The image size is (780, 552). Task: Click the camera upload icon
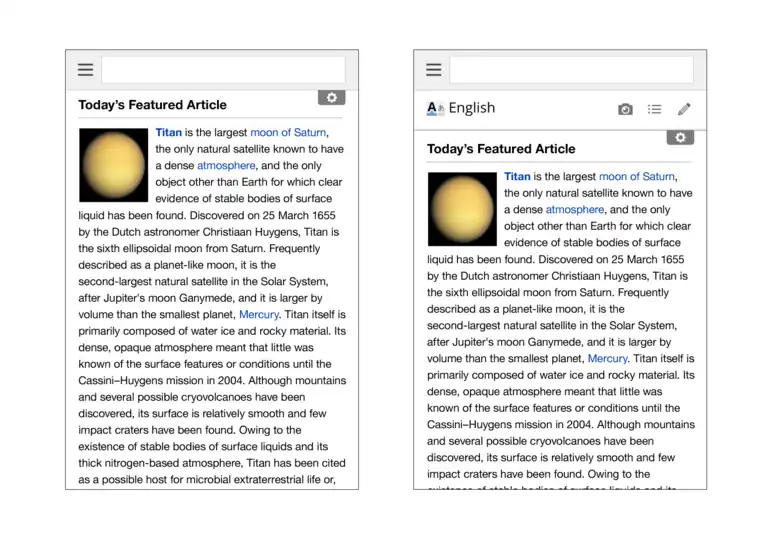click(x=625, y=109)
